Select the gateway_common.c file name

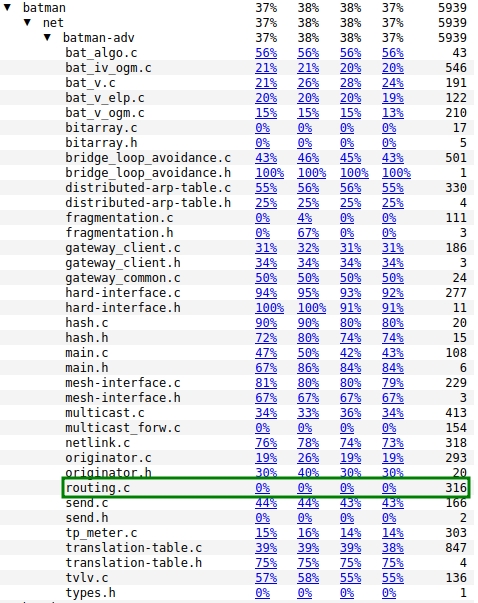[x=123, y=278]
